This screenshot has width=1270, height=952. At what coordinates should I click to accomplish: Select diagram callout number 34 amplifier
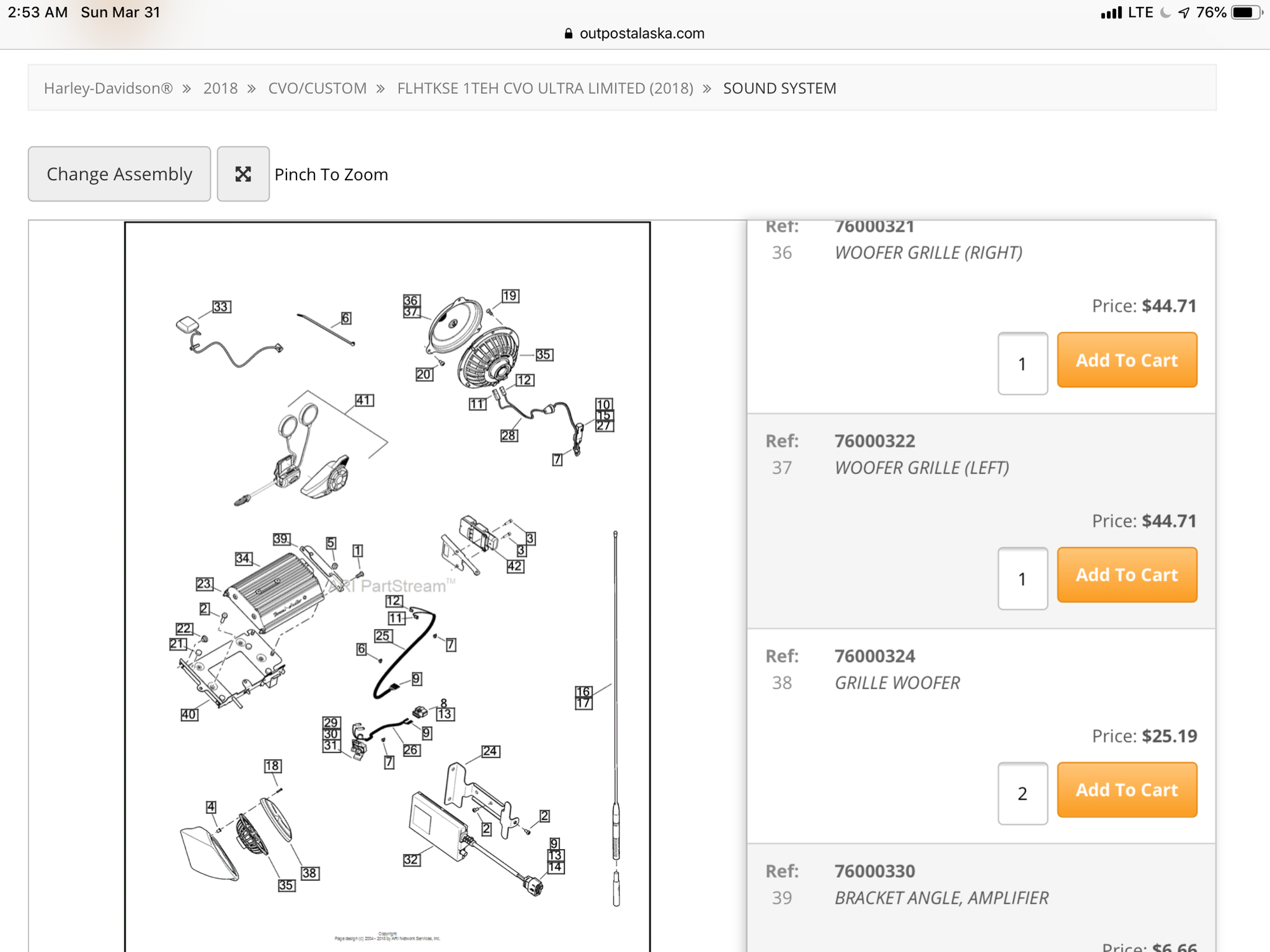point(243,559)
